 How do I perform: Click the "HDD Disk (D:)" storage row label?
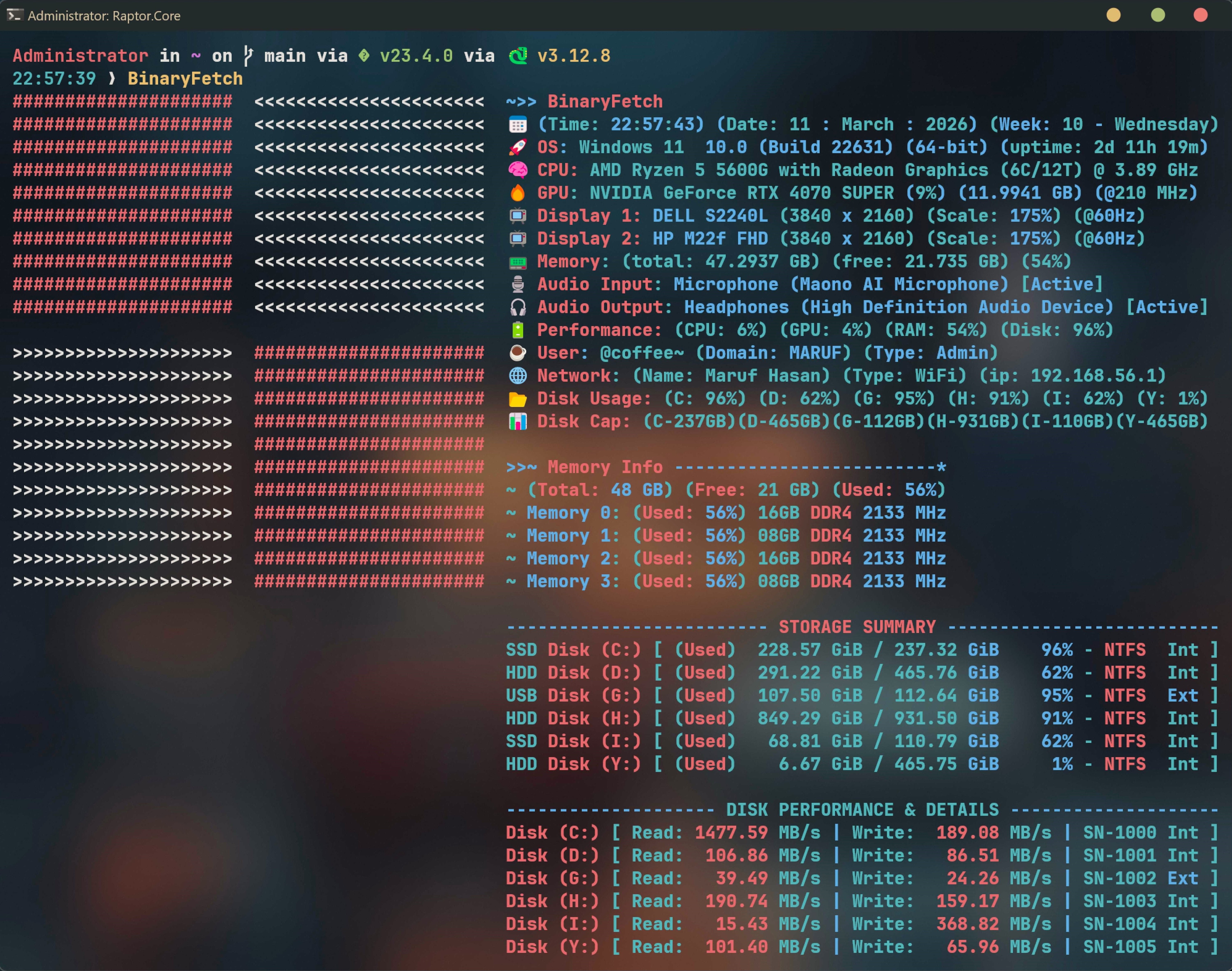pyautogui.click(x=574, y=673)
